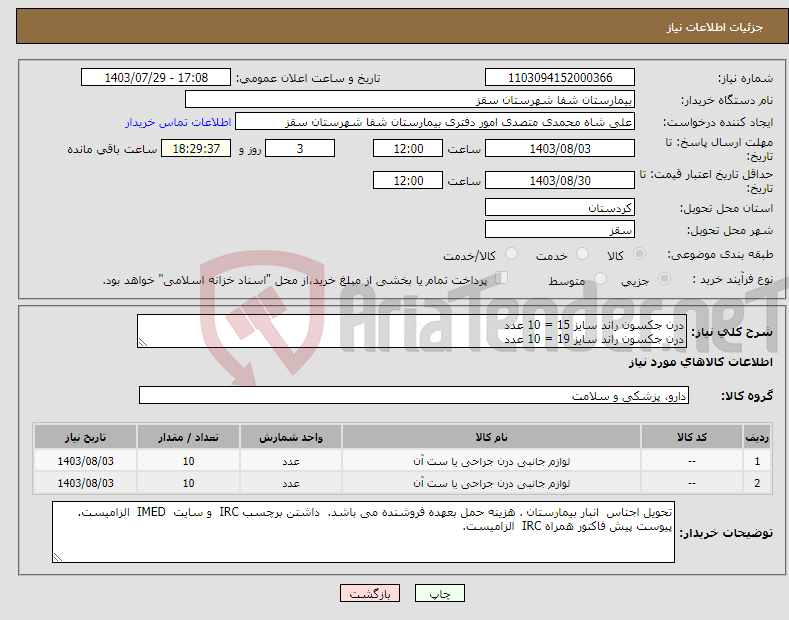The height and width of the screenshot is (620, 789).
Task: Click the تعداد / مقدار column header
Action: coord(188,437)
